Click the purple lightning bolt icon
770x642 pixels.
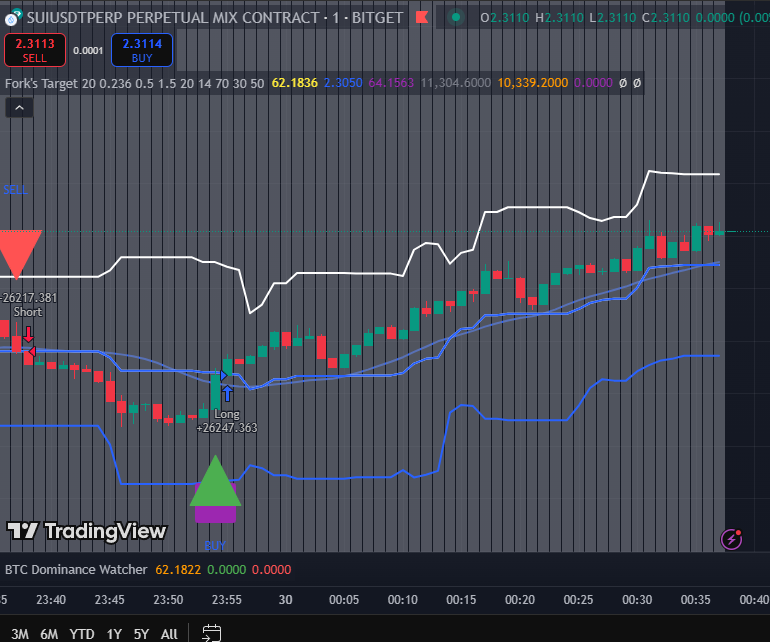pos(731,539)
